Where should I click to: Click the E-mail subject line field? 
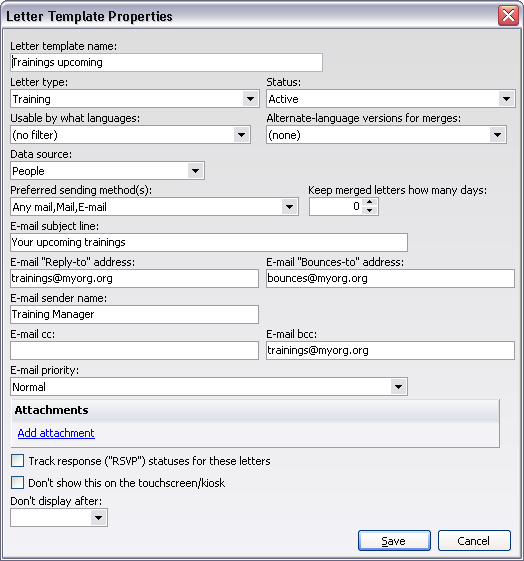pos(209,243)
